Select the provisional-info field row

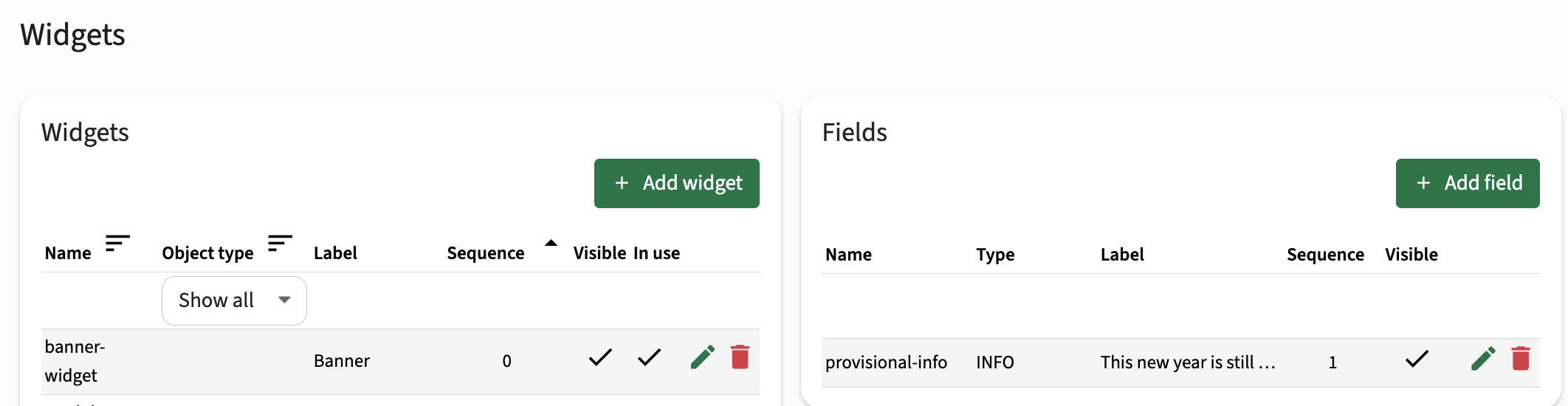pyautogui.click(x=1180, y=362)
